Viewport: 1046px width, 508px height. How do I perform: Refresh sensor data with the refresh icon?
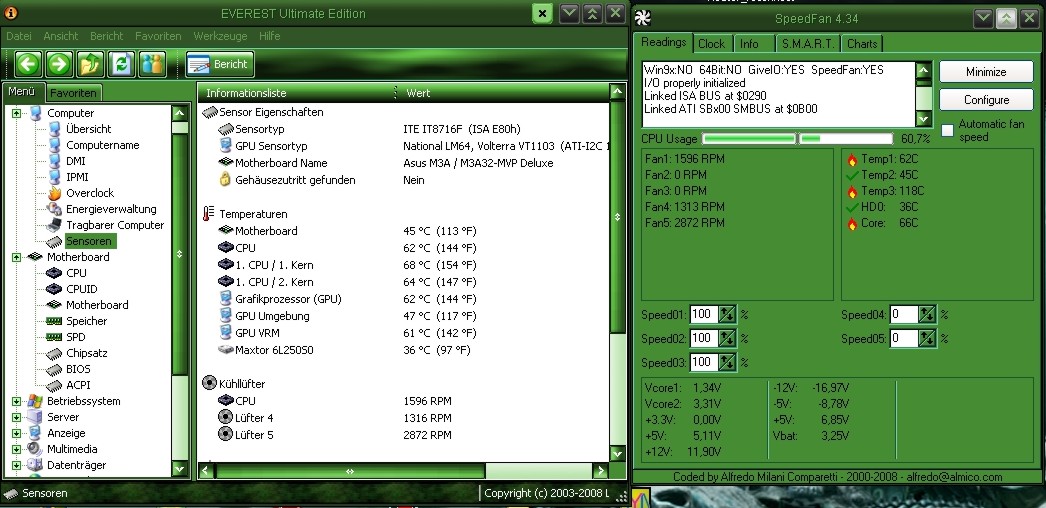(x=121, y=64)
